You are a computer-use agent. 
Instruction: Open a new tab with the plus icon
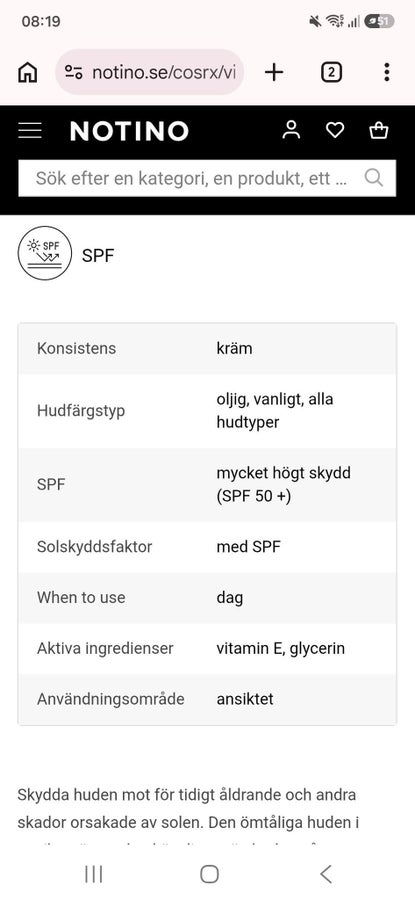274,72
